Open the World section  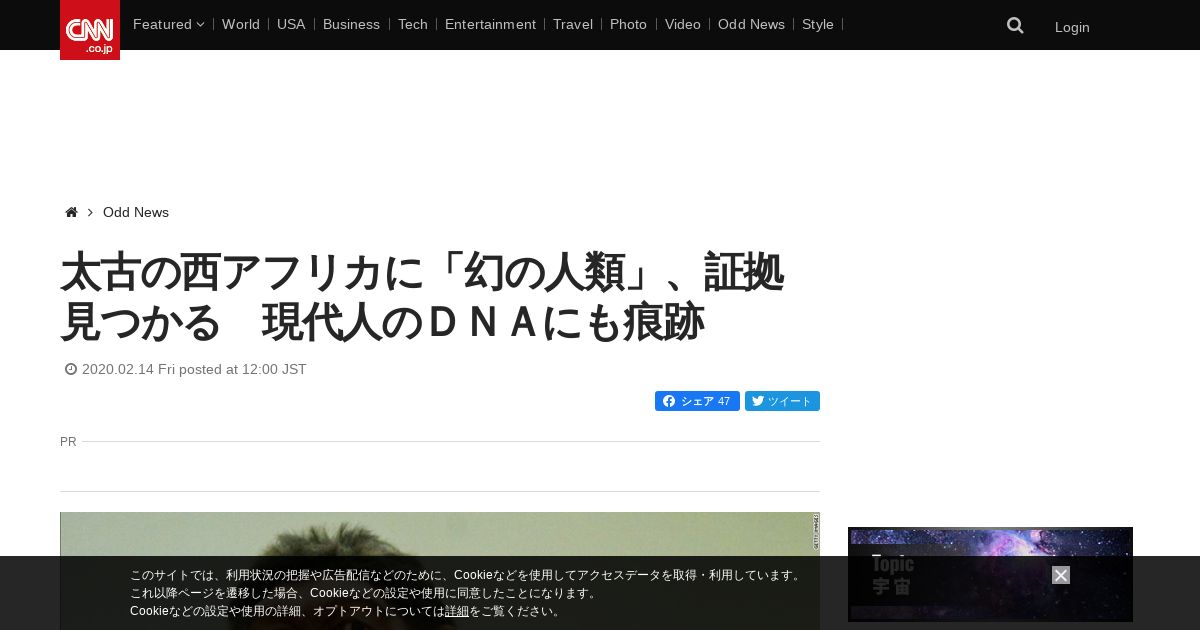(241, 24)
